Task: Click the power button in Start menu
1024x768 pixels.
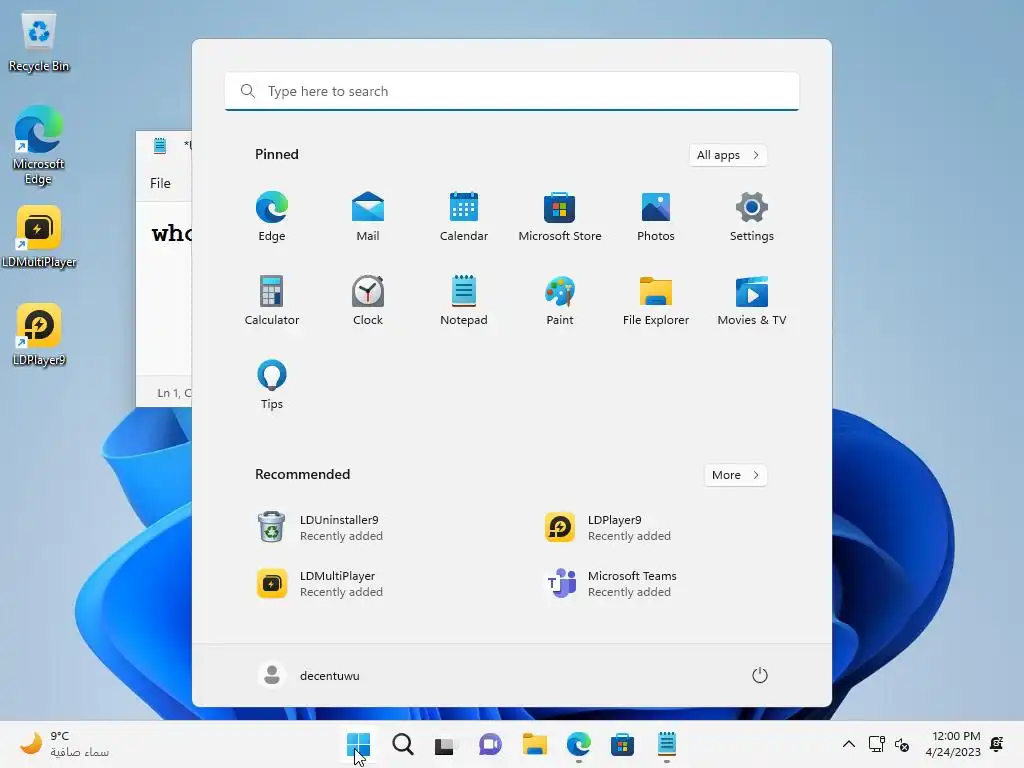Action: [760, 675]
